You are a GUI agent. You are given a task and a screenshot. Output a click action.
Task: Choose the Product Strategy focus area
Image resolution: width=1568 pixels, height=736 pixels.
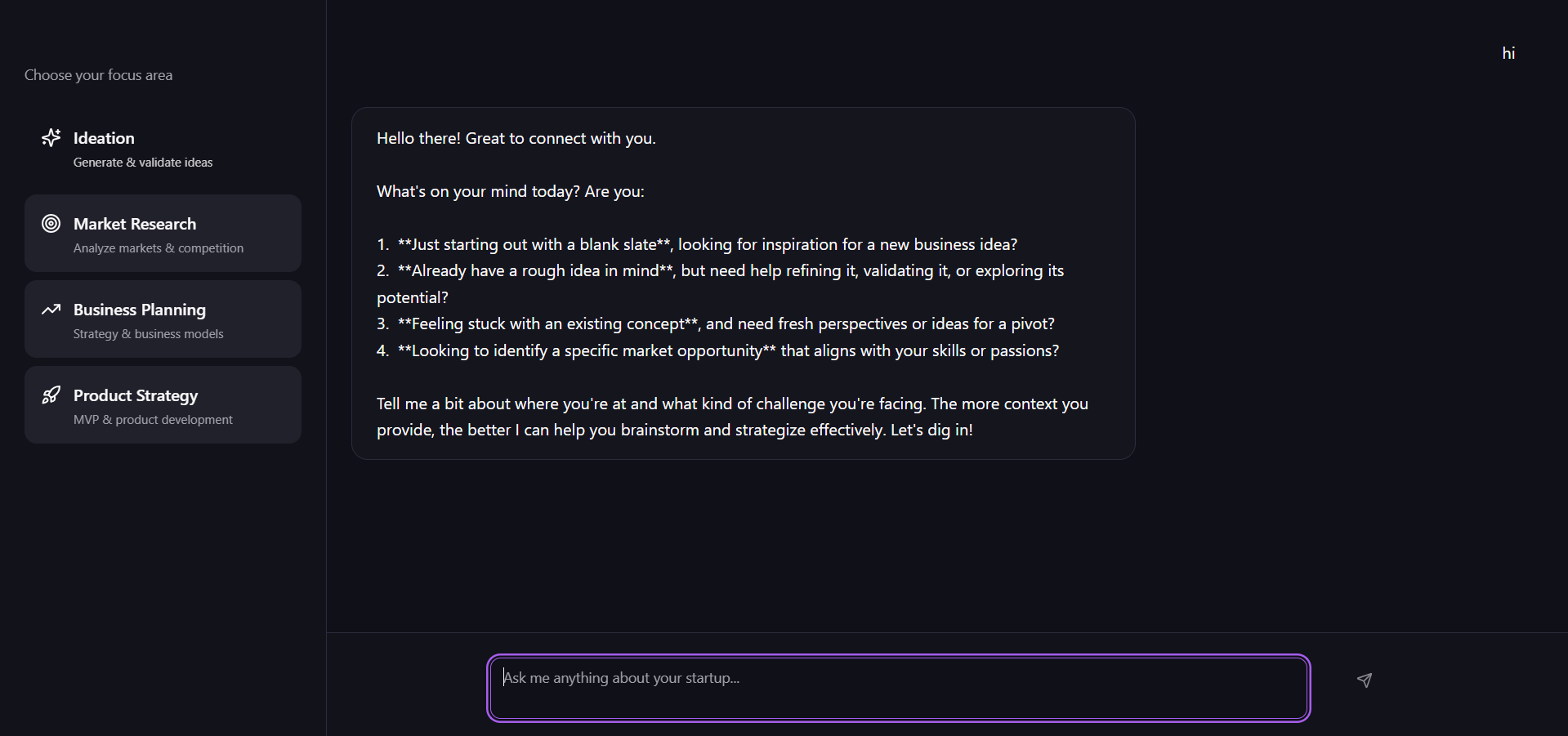(163, 404)
